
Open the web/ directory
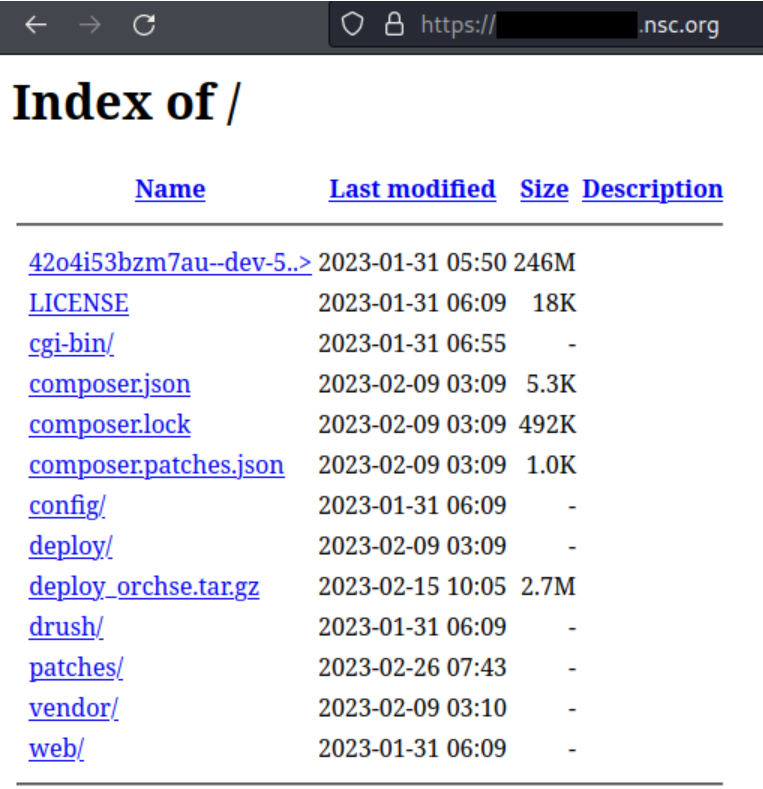(x=56, y=749)
